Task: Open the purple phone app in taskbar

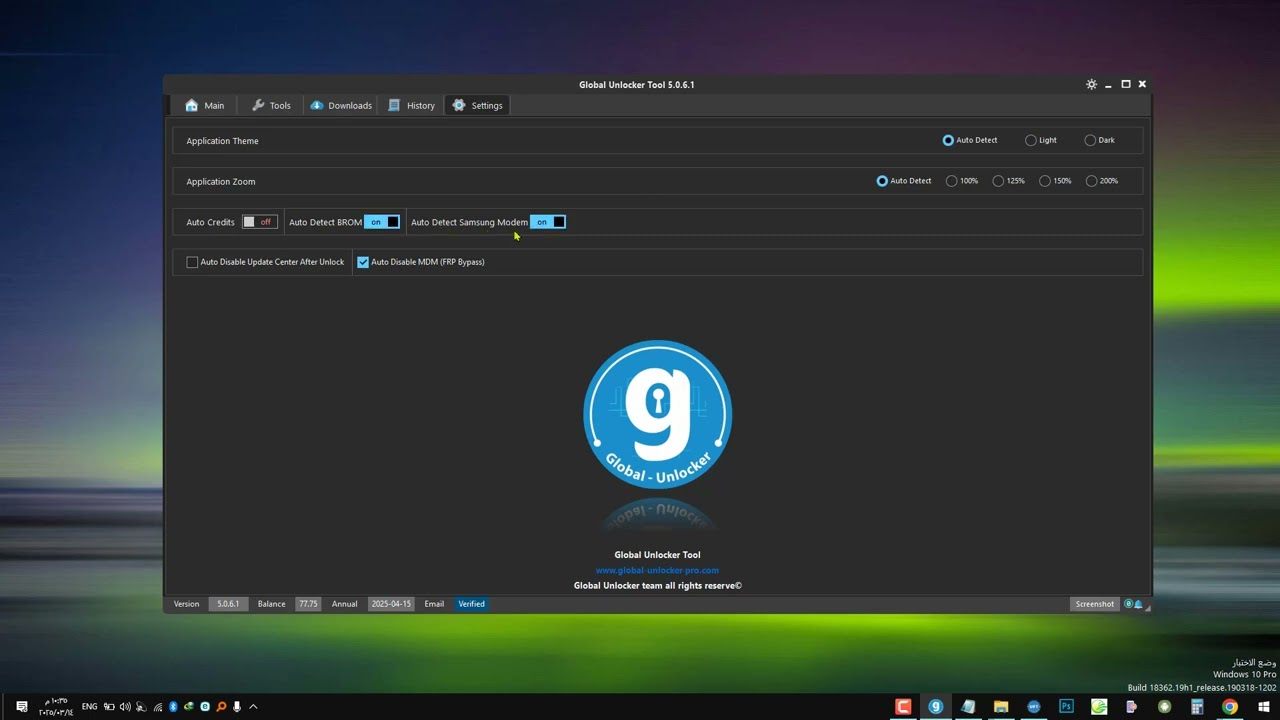Action: (x=1132, y=707)
